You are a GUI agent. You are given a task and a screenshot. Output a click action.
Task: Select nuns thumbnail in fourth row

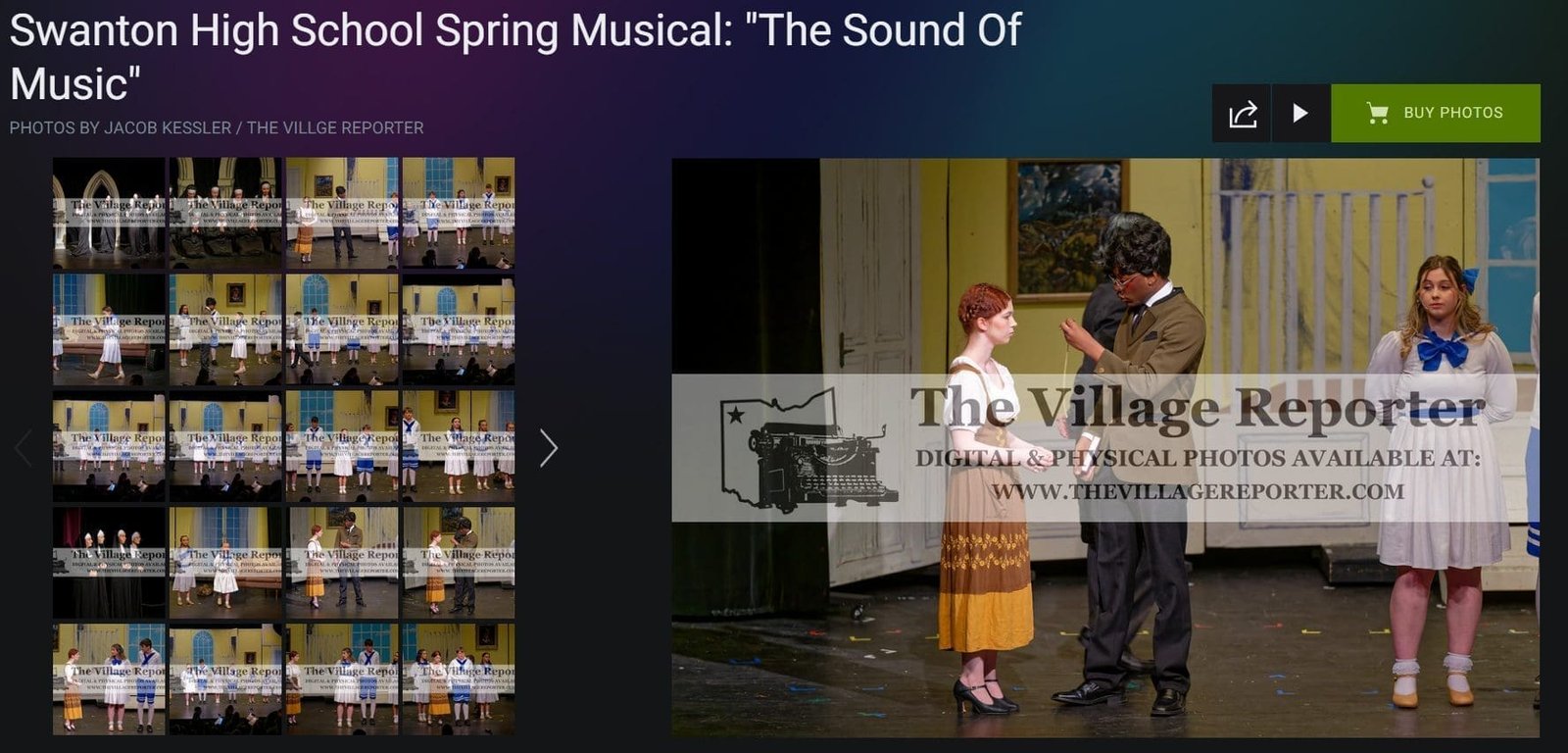pos(109,563)
